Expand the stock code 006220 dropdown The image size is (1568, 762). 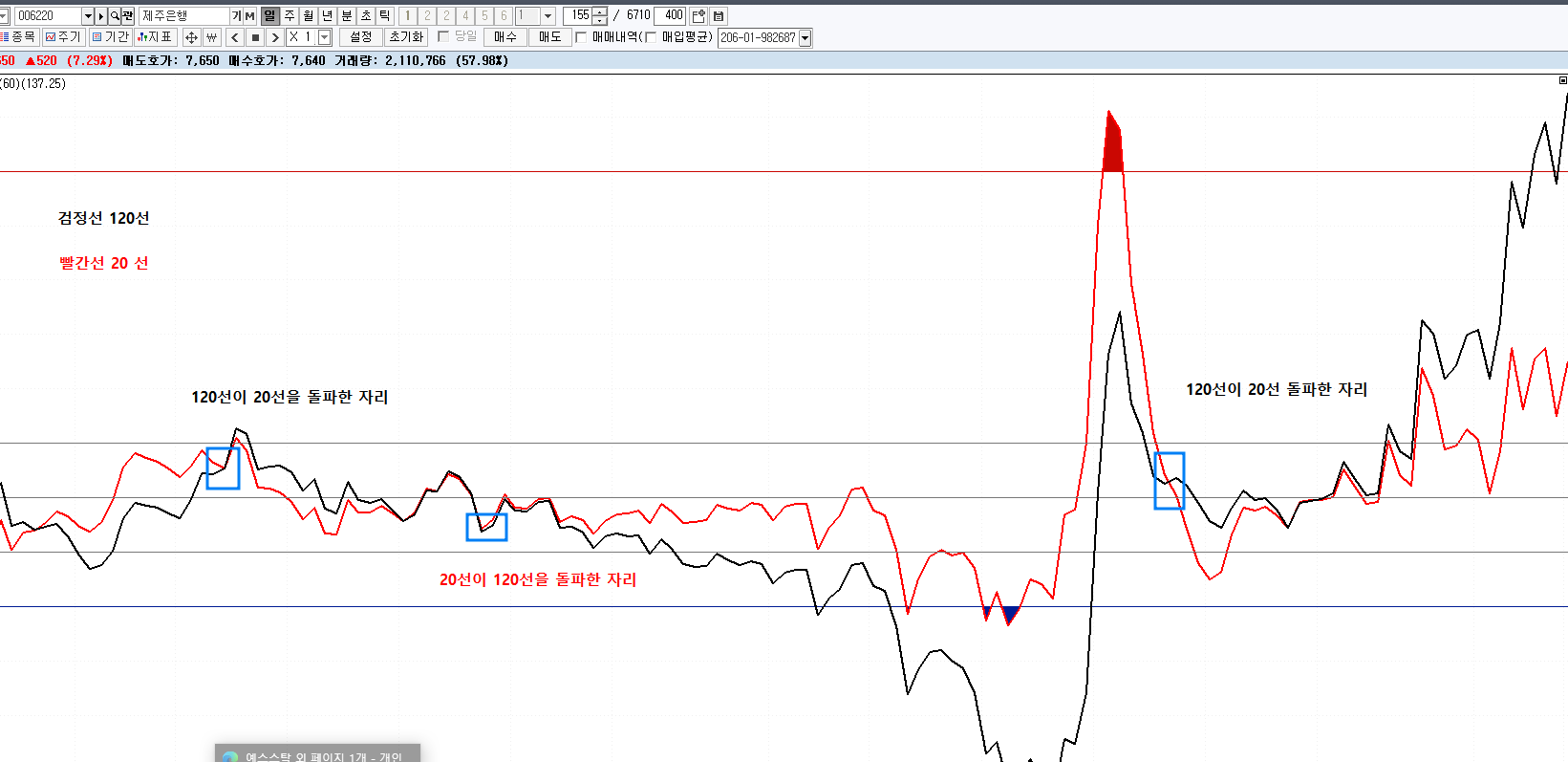pyautogui.click(x=88, y=16)
